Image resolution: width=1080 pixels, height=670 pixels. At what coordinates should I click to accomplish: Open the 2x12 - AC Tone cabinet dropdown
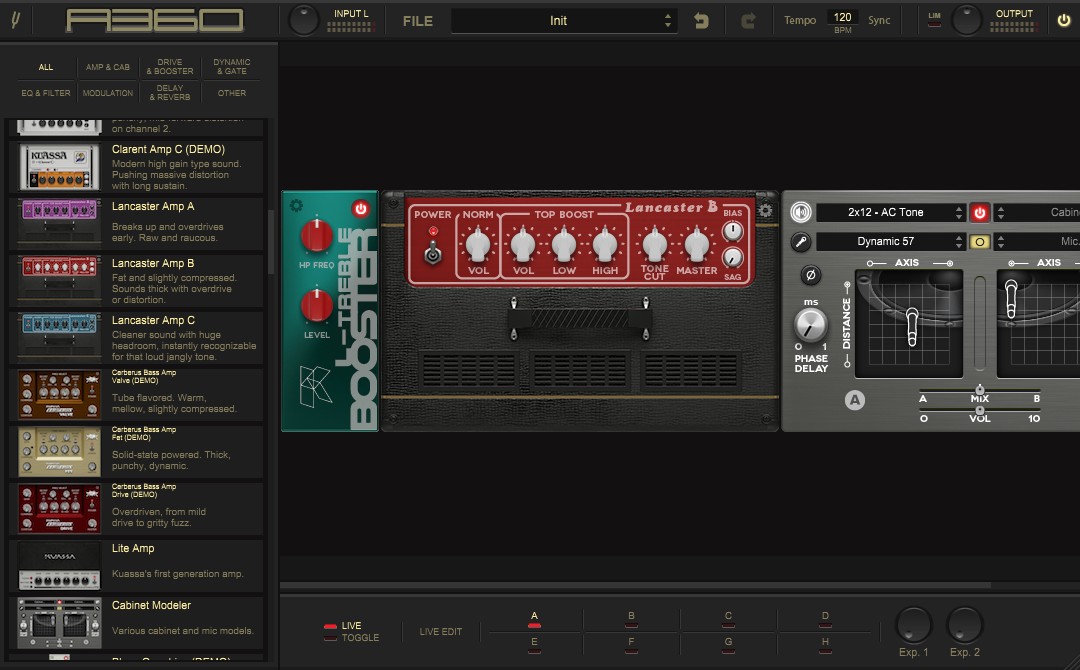[x=891, y=212]
